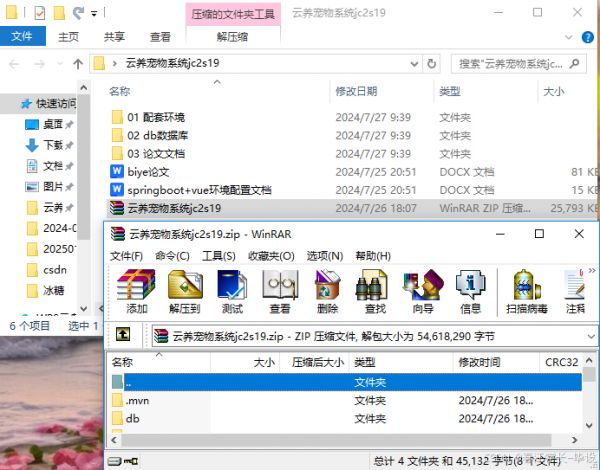Click the search magnifier icon in Explorer
Viewport: 600px width, 470px height.
click(574, 63)
